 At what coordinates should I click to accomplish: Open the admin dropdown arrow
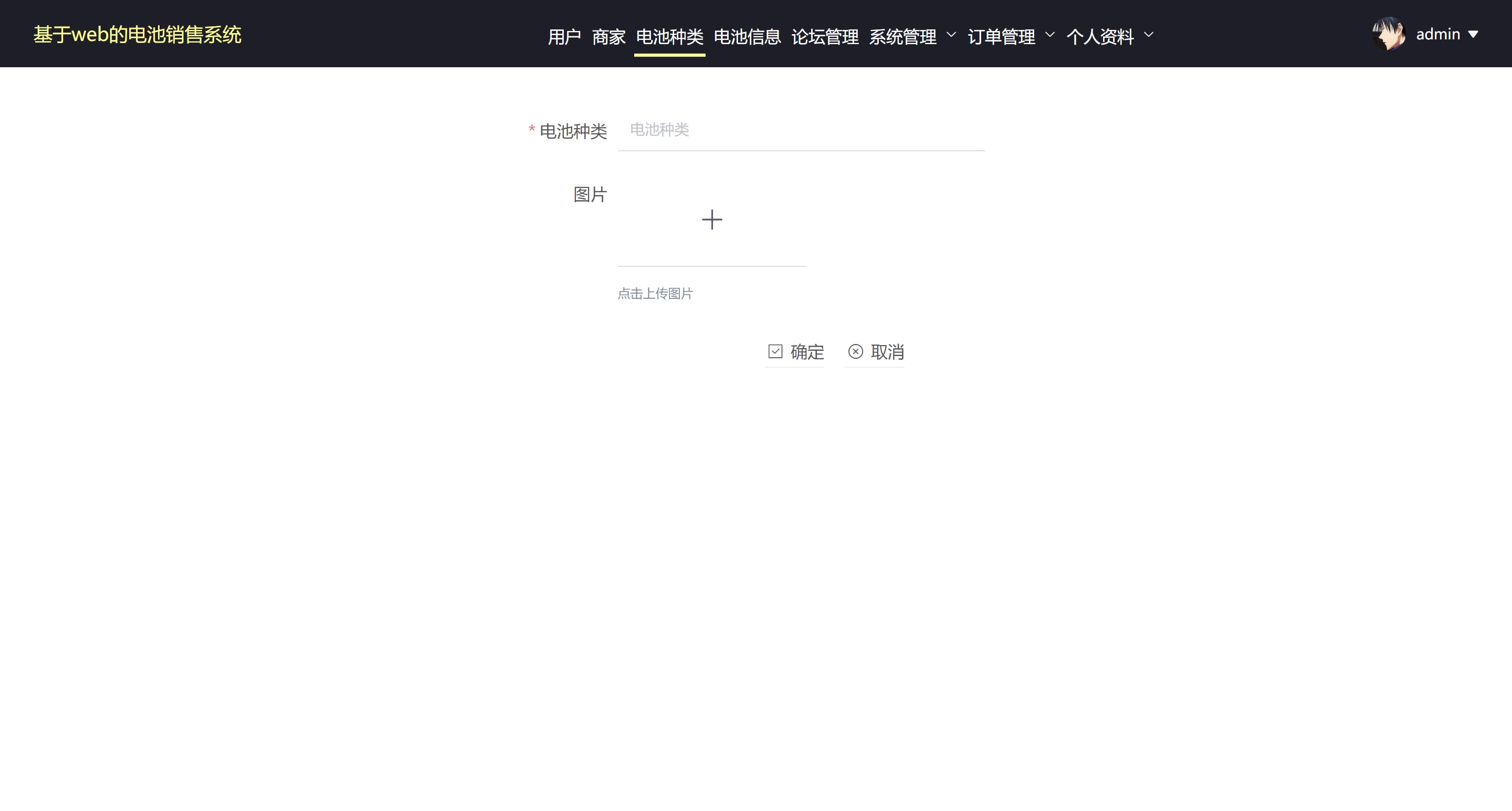click(x=1473, y=34)
